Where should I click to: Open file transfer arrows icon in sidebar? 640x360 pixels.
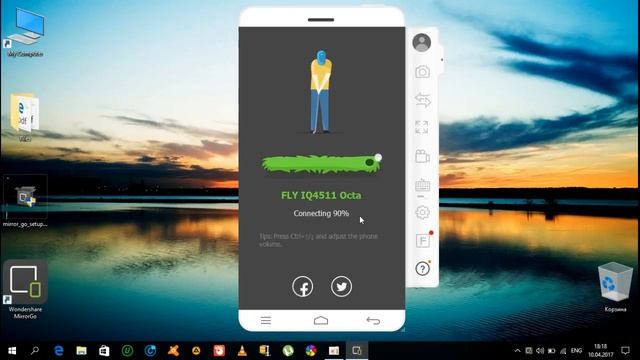[422, 100]
